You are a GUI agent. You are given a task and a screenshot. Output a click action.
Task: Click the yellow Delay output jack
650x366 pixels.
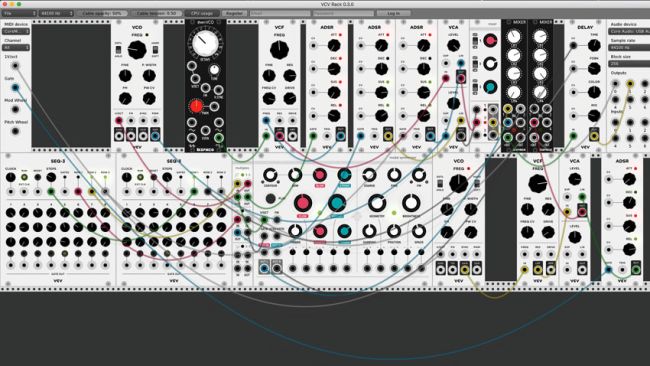594,135
